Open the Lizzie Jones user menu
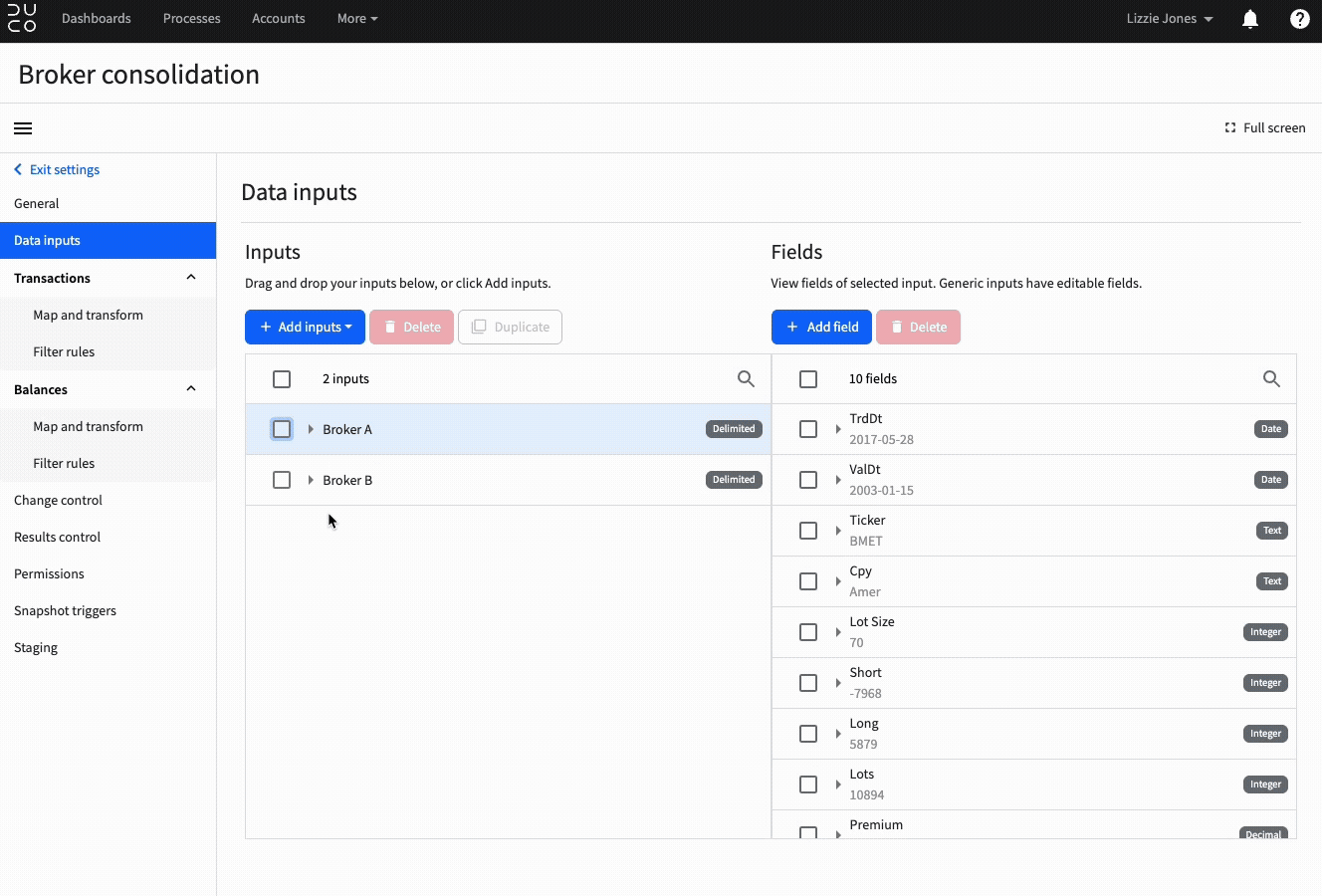 pyautogui.click(x=1170, y=19)
